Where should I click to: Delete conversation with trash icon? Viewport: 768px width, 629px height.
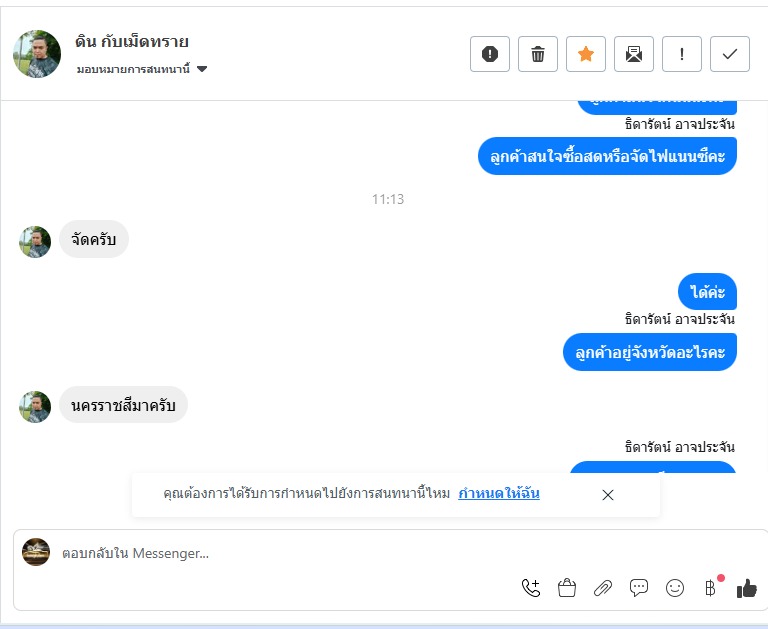click(x=538, y=54)
